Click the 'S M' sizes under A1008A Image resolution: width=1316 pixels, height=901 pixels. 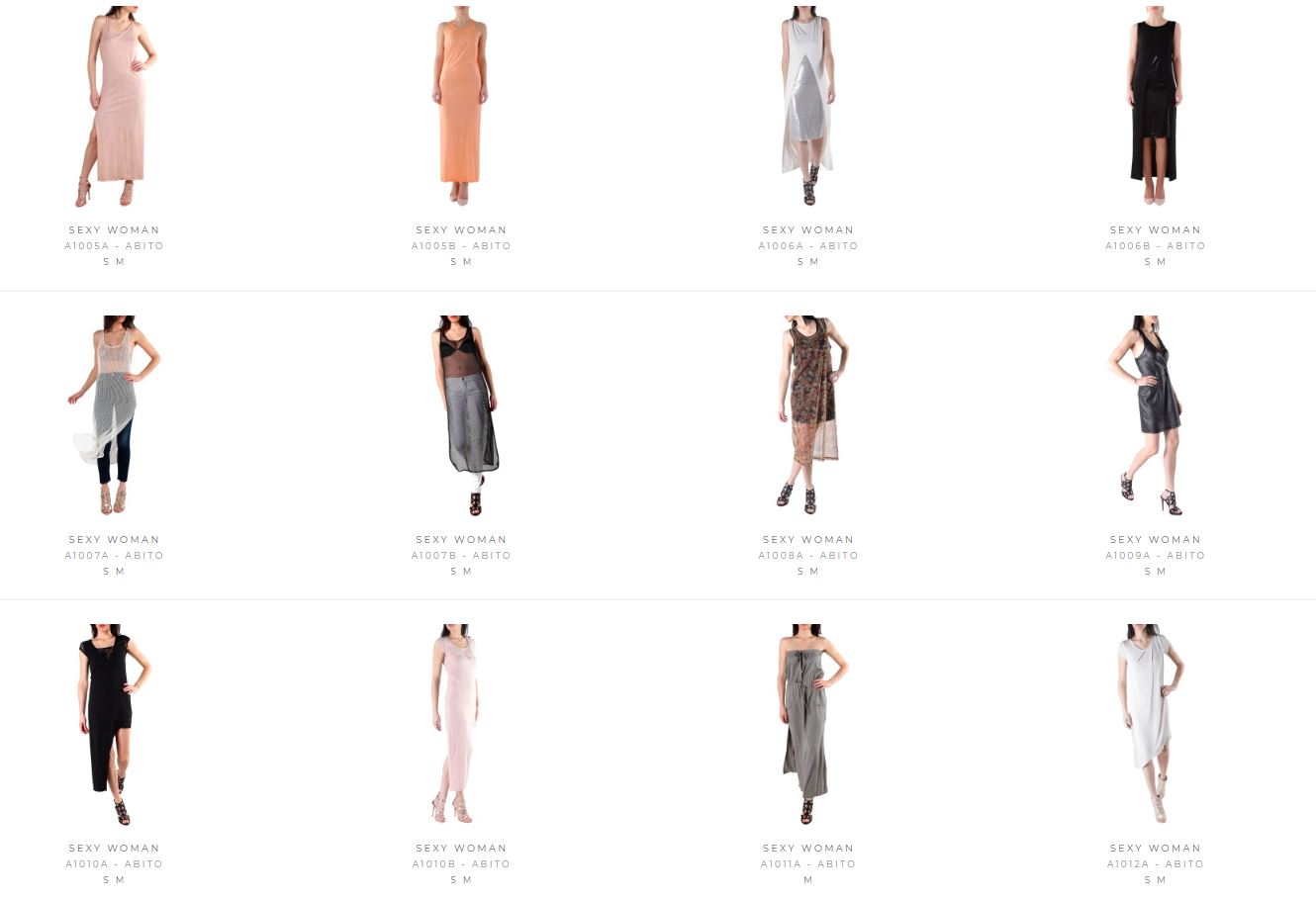click(808, 572)
